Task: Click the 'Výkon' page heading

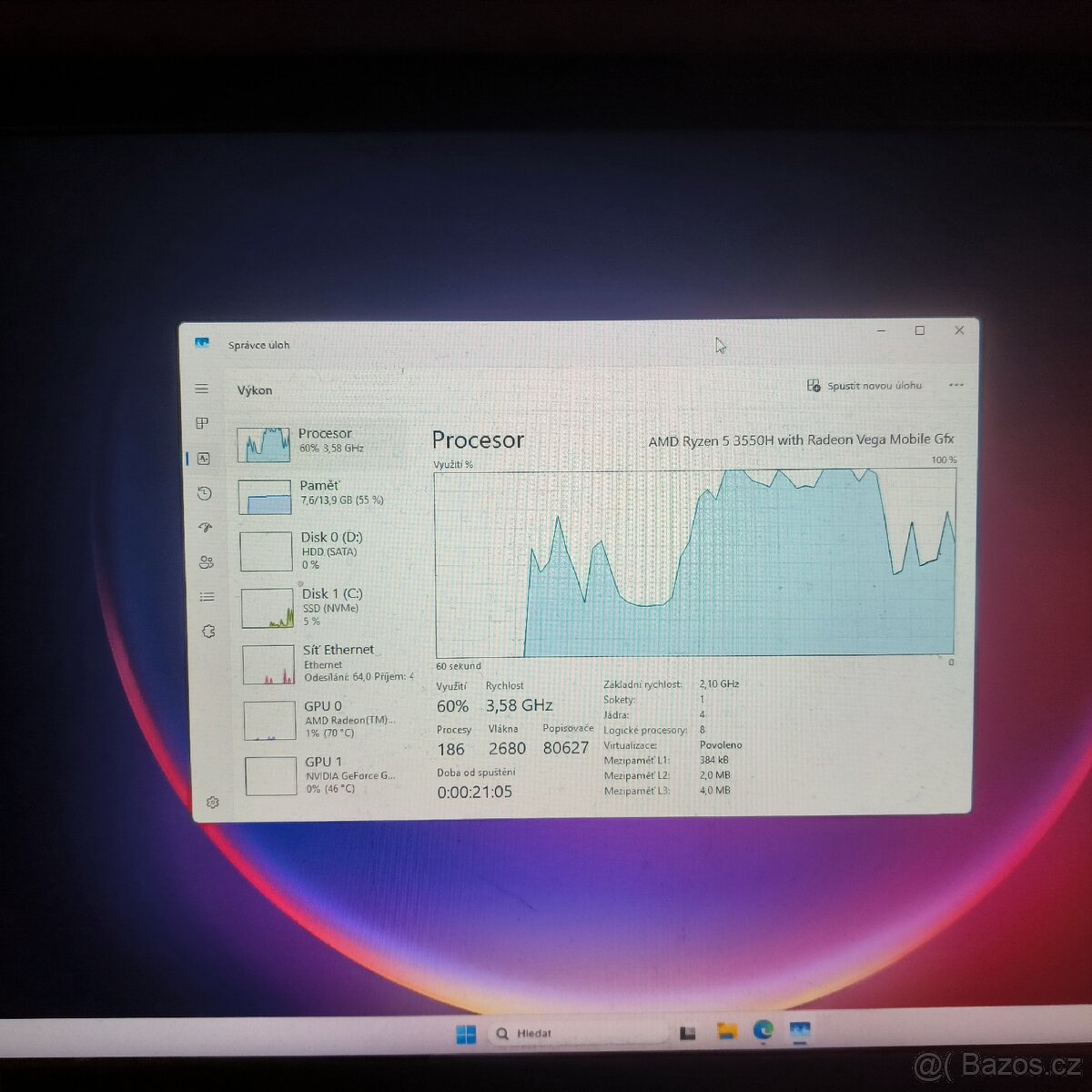Action: point(255,390)
